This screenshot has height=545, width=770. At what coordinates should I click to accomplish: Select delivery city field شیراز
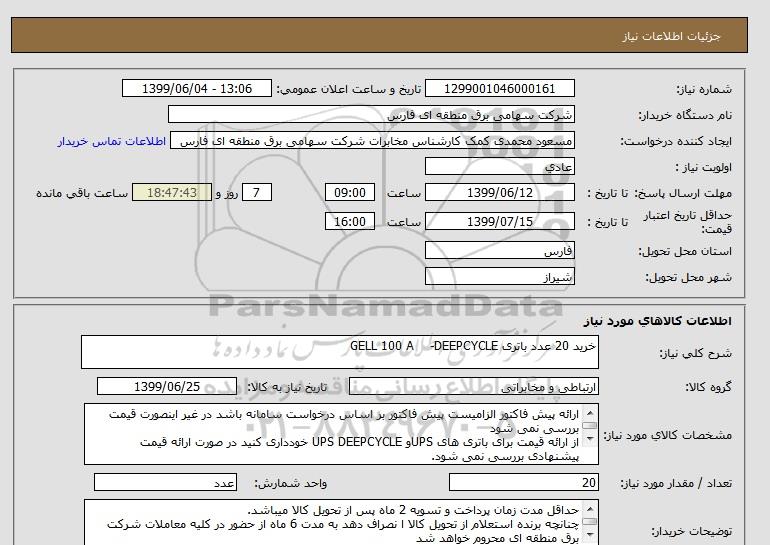(499, 276)
